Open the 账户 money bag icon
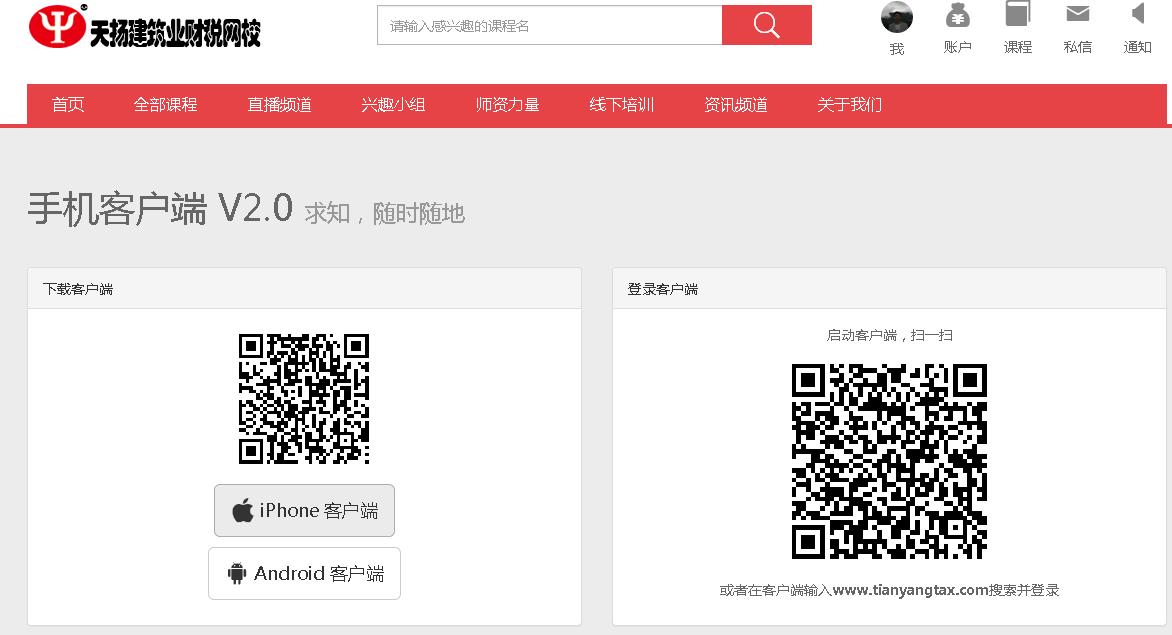Viewport: 1172px width, 635px height. coord(957,16)
